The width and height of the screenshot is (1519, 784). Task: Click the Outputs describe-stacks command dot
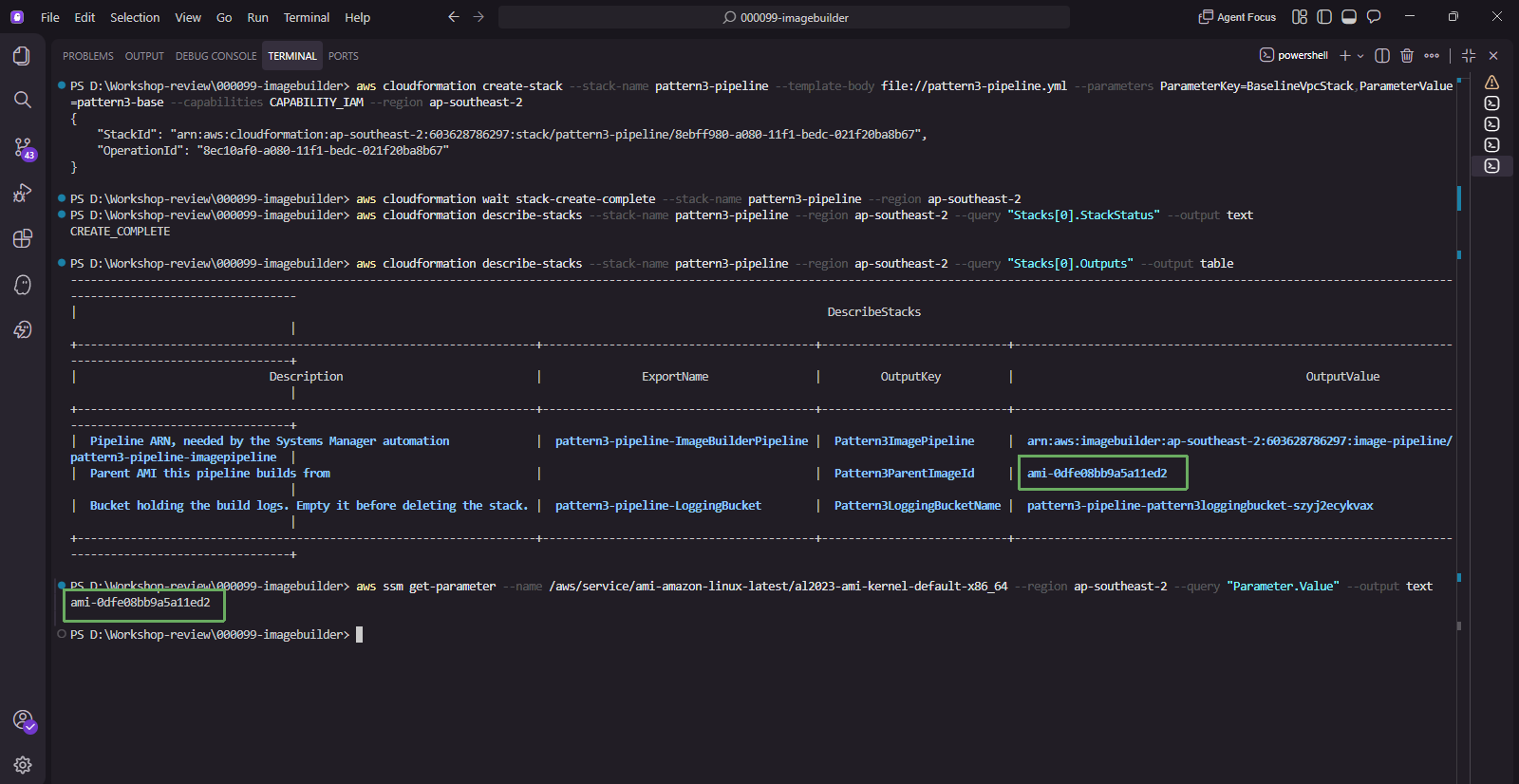pos(62,263)
